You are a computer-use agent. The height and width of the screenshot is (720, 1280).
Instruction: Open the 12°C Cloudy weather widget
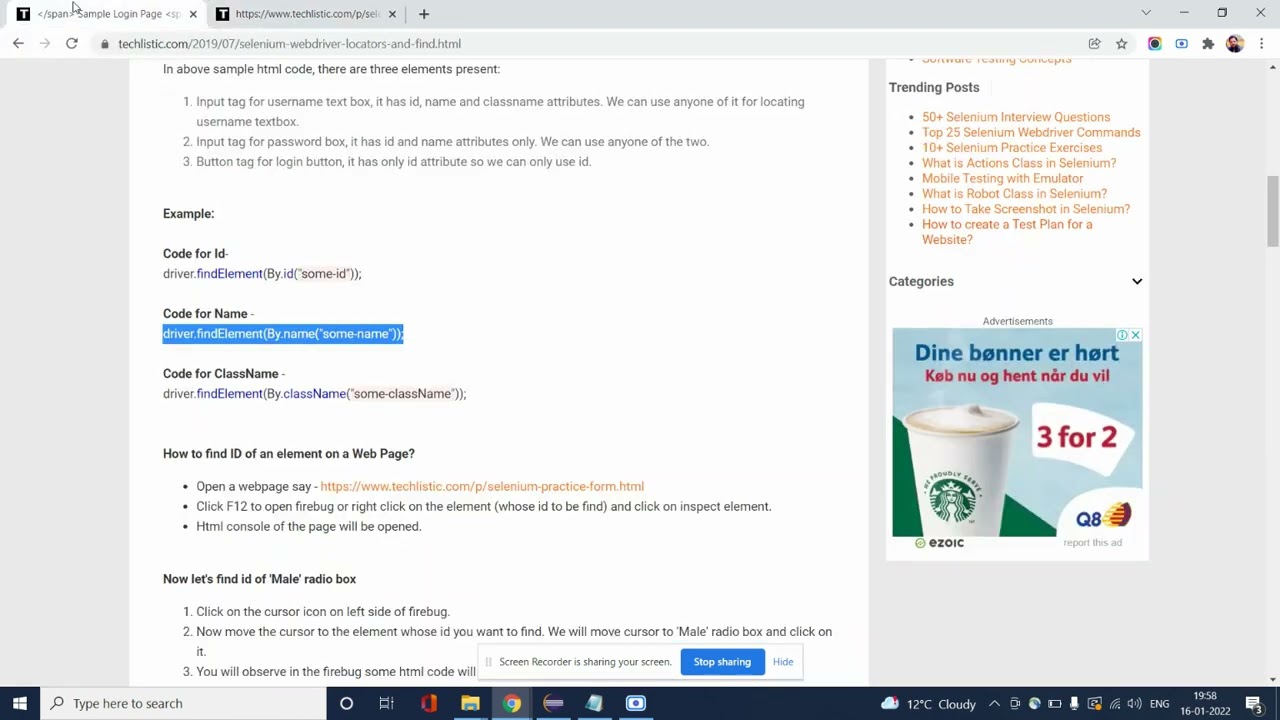tap(928, 704)
